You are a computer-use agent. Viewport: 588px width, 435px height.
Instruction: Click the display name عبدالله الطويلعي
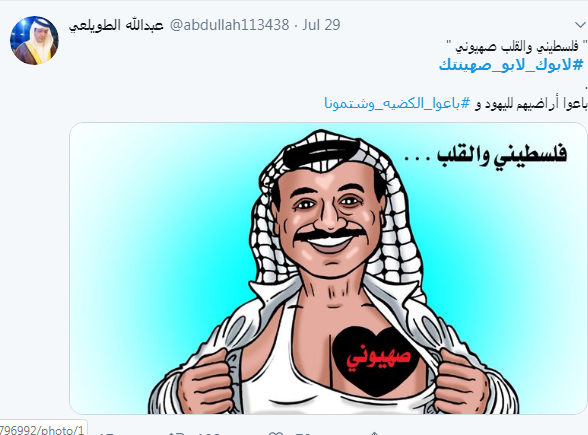pyautogui.click(x=116, y=25)
